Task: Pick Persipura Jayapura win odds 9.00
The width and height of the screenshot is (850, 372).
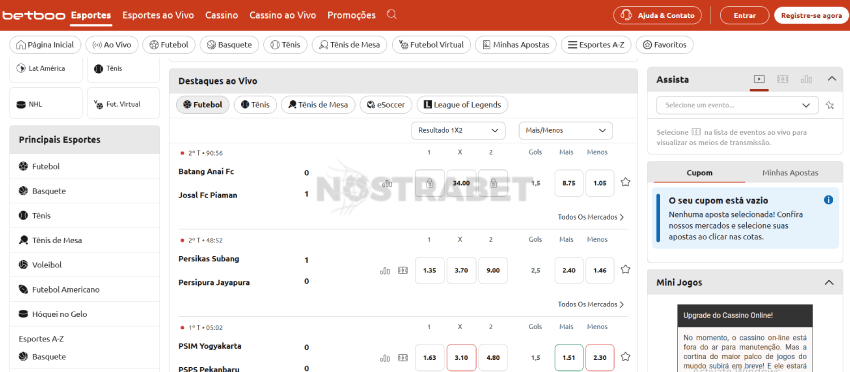Action: tap(493, 270)
